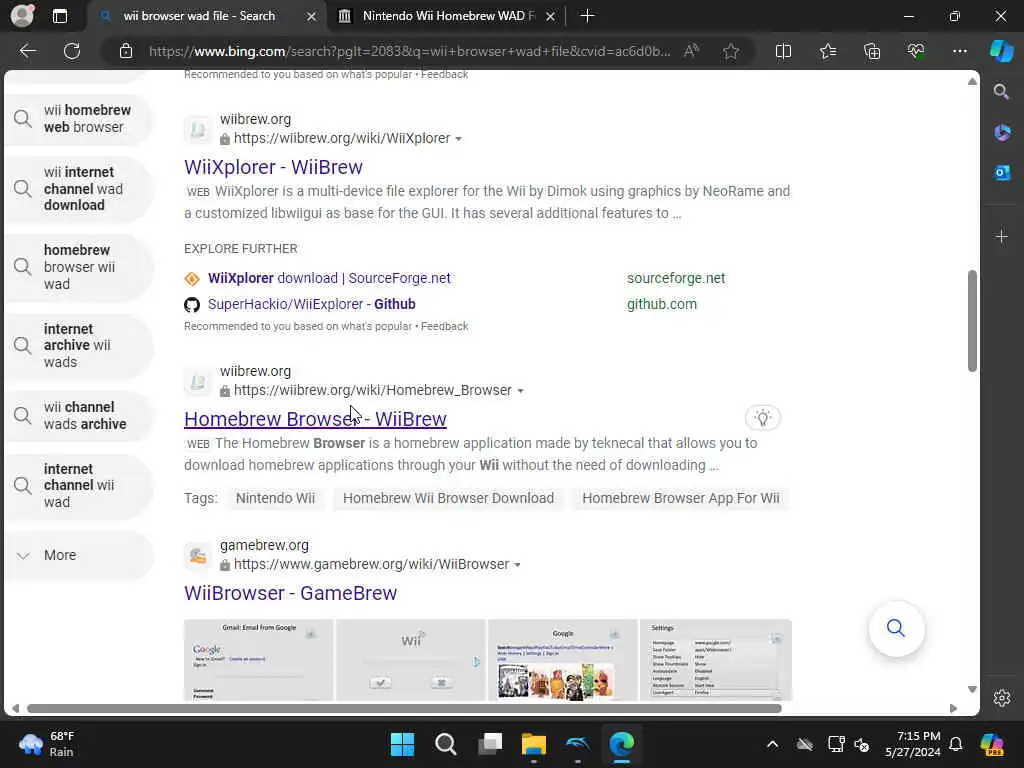Search internet channel wii wad suggestion
Viewport: 1024px width, 768px height.
click(78, 486)
